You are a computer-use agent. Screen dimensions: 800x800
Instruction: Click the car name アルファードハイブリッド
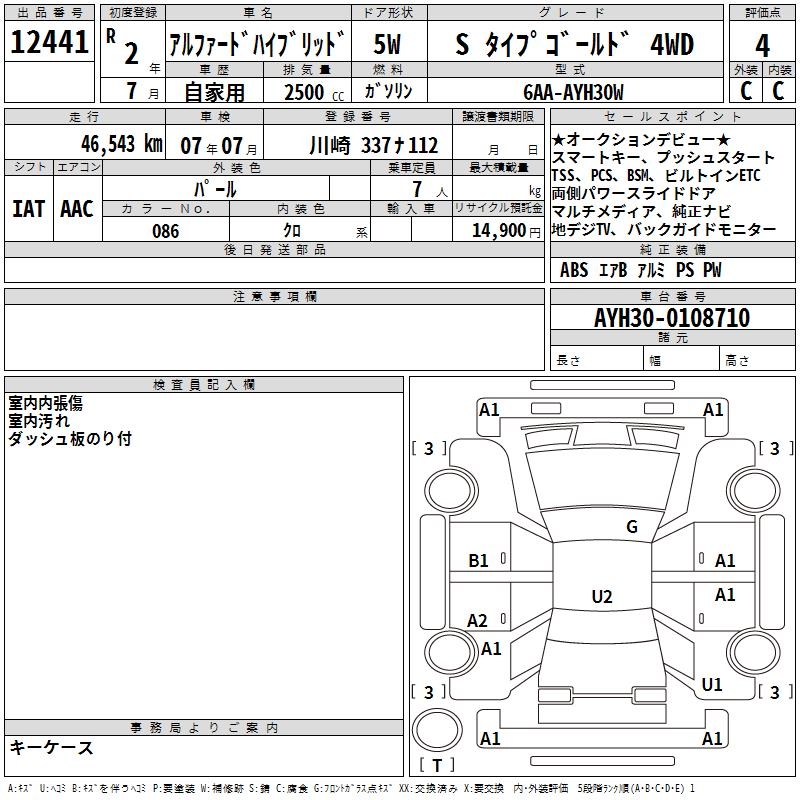point(258,43)
